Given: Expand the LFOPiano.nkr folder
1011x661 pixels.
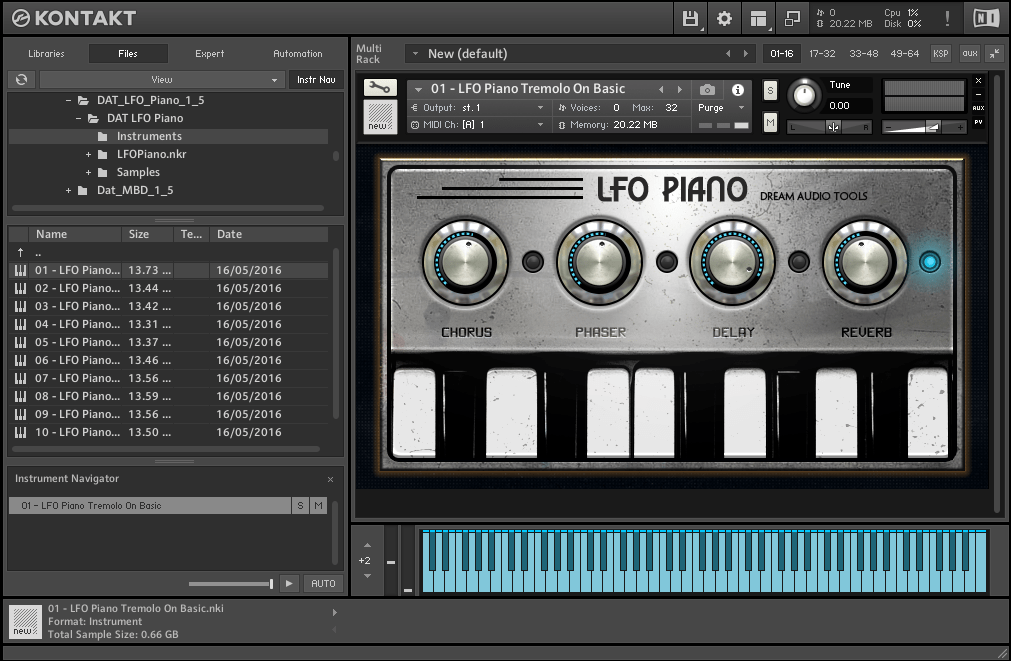Looking at the screenshot, I should click(88, 154).
